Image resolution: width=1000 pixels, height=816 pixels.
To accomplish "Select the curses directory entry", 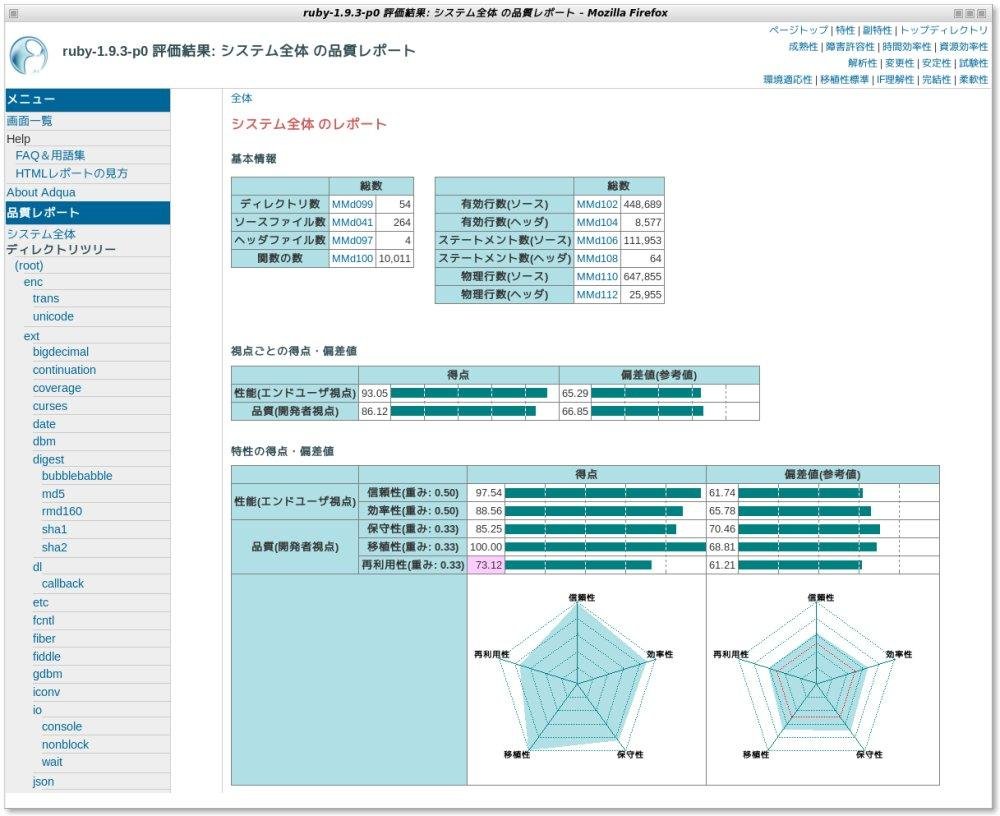I will tap(50, 406).
